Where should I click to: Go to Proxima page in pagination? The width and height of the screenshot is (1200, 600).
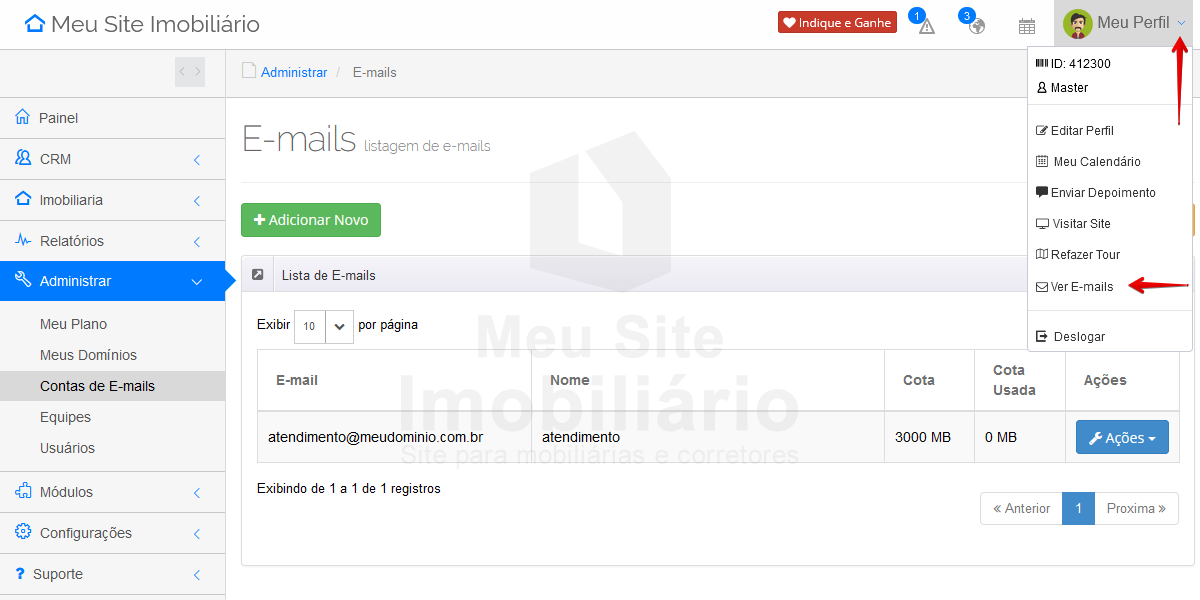tap(1136, 508)
